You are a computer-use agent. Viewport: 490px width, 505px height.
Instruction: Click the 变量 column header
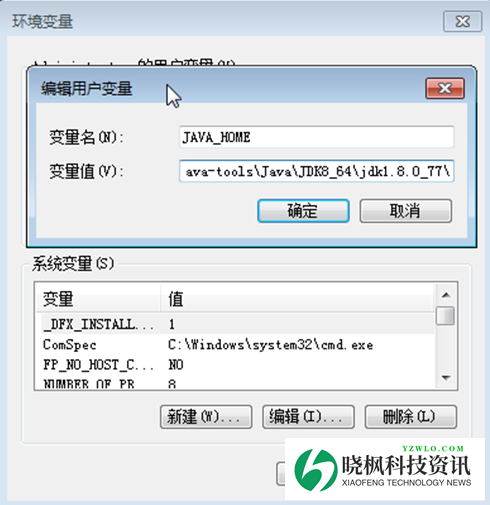pyautogui.click(x=98, y=298)
